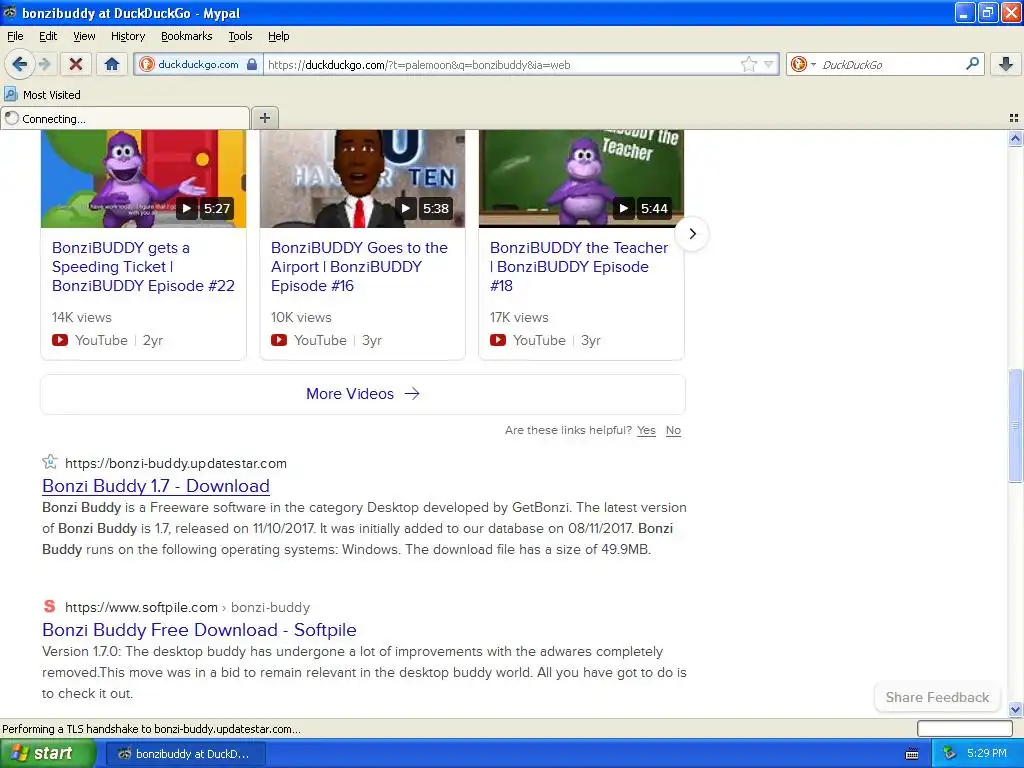
Task: Click the Mypal raccoon title bar icon
Action: click(x=10, y=12)
